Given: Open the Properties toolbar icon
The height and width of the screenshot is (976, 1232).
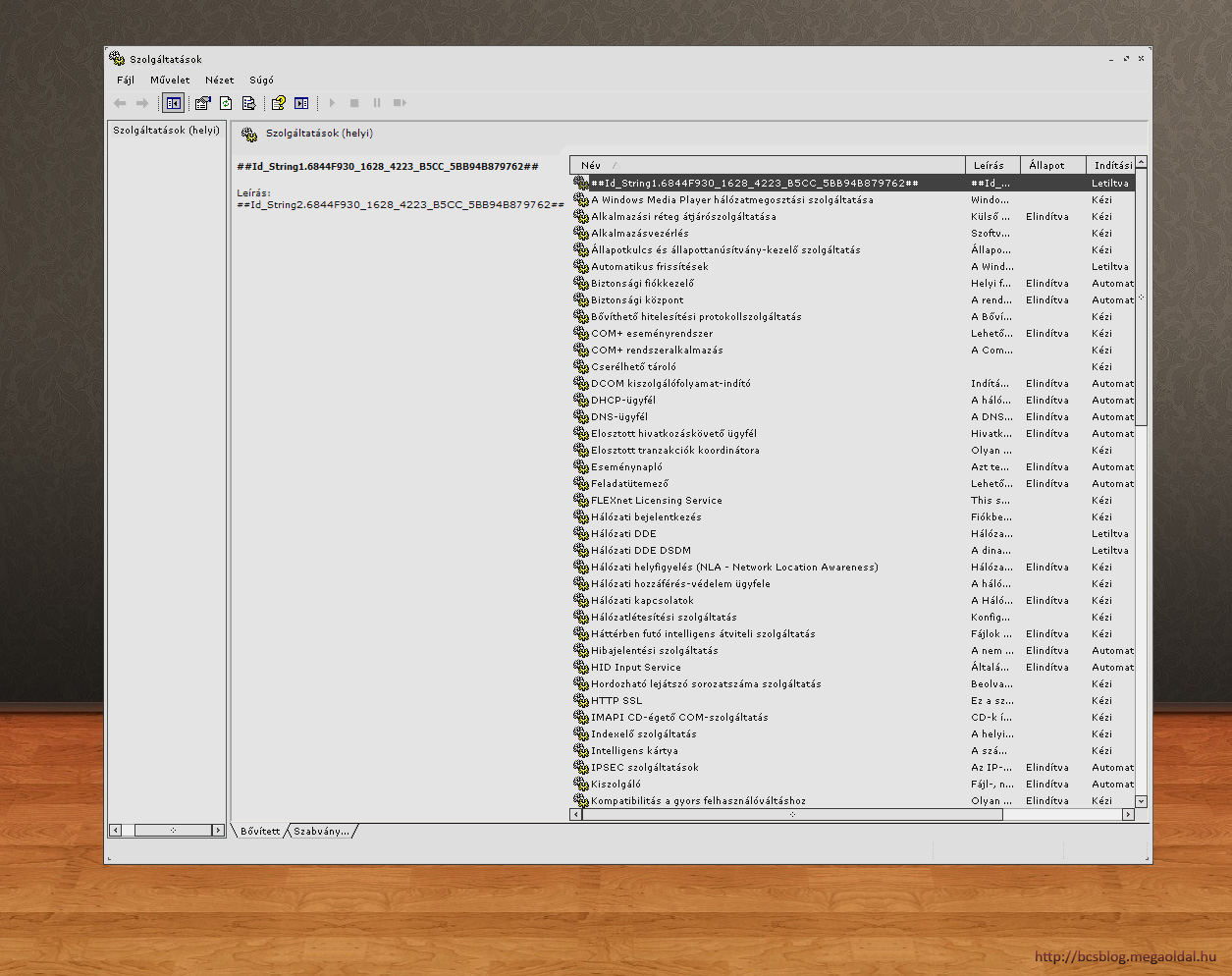Looking at the screenshot, I should pyautogui.click(x=203, y=103).
